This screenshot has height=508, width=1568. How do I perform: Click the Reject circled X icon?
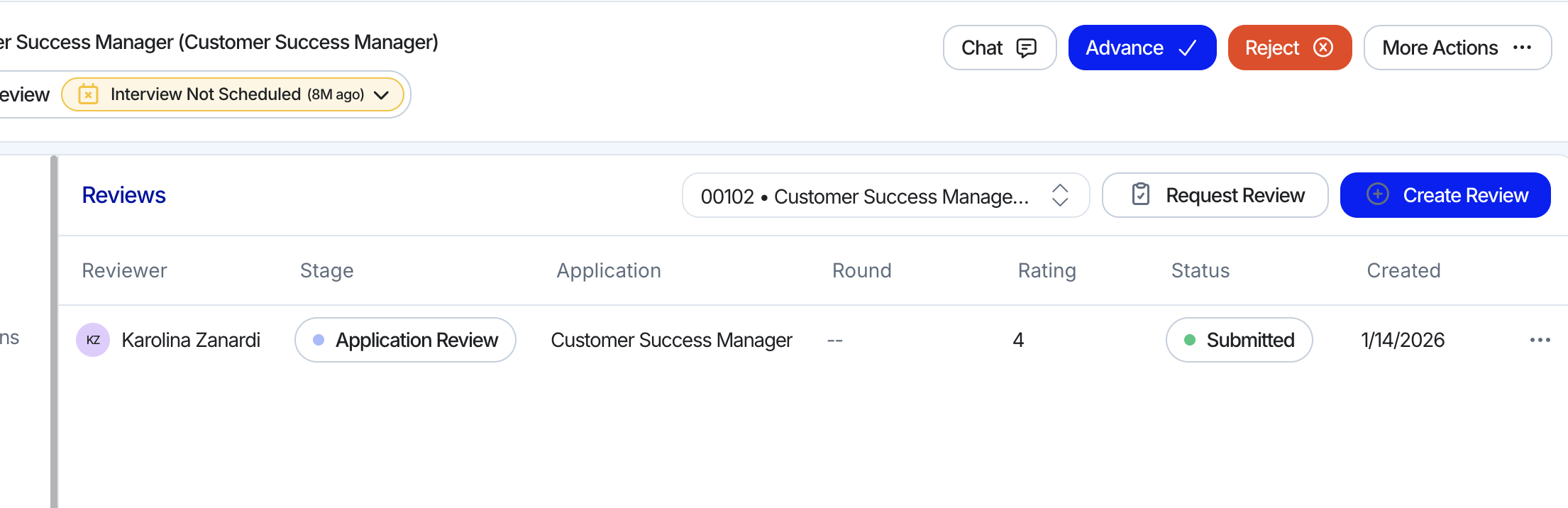point(1323,48)
